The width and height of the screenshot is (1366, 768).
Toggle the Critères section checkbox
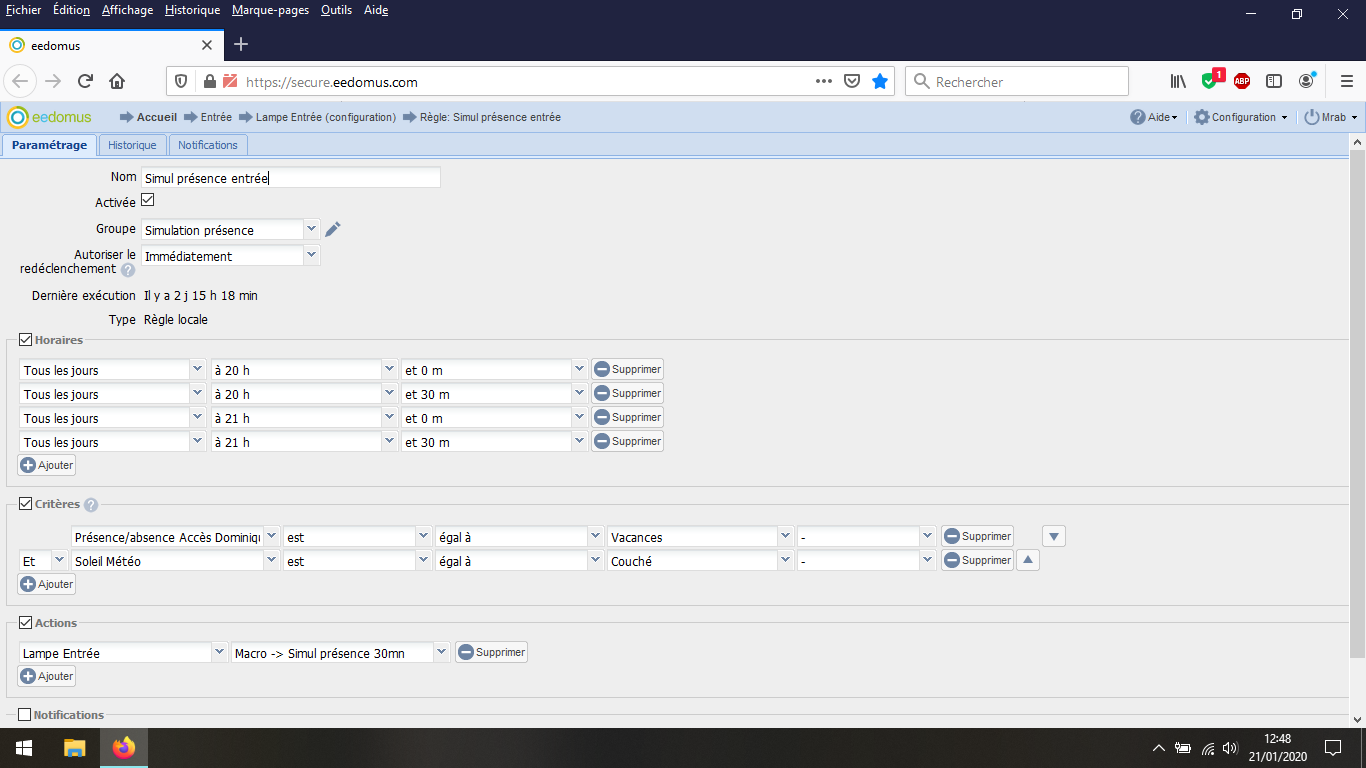[x=26, y=504]
